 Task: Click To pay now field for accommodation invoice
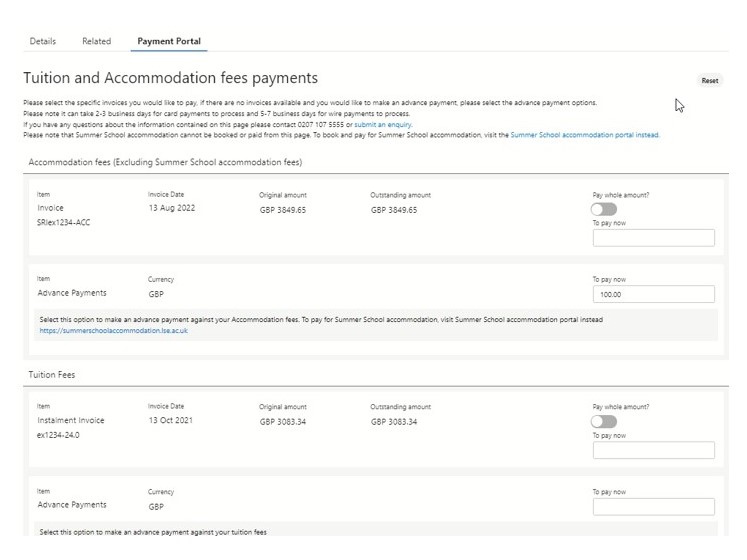[653, 238]
